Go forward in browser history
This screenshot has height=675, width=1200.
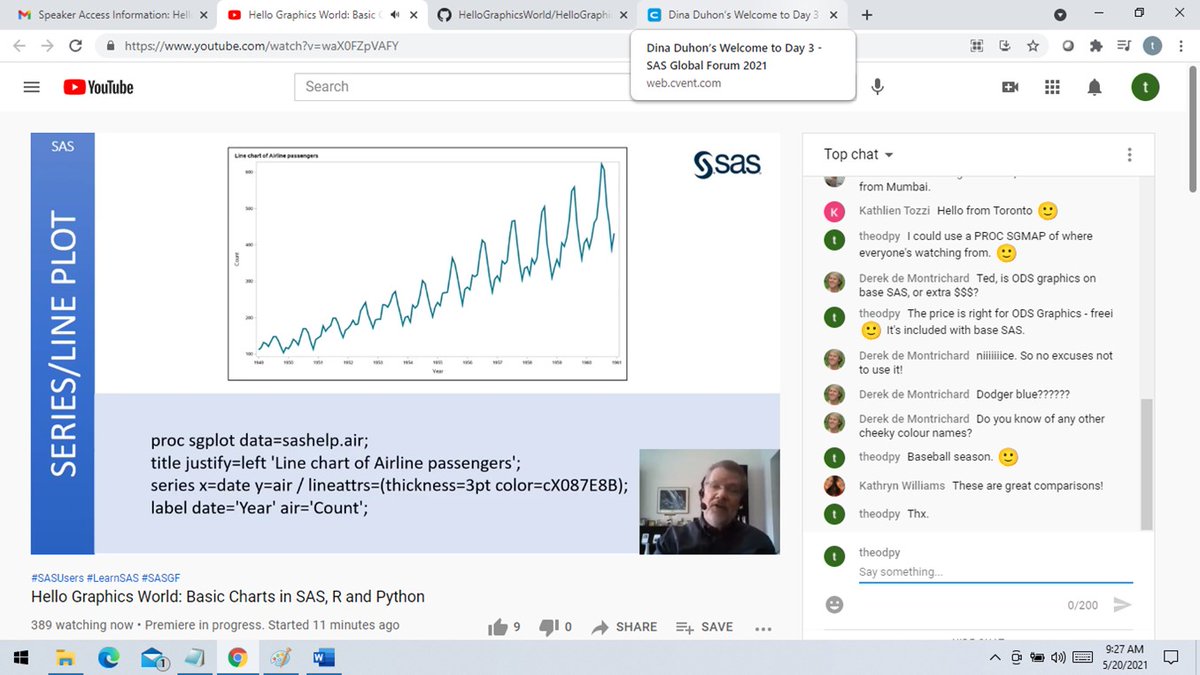47,46
